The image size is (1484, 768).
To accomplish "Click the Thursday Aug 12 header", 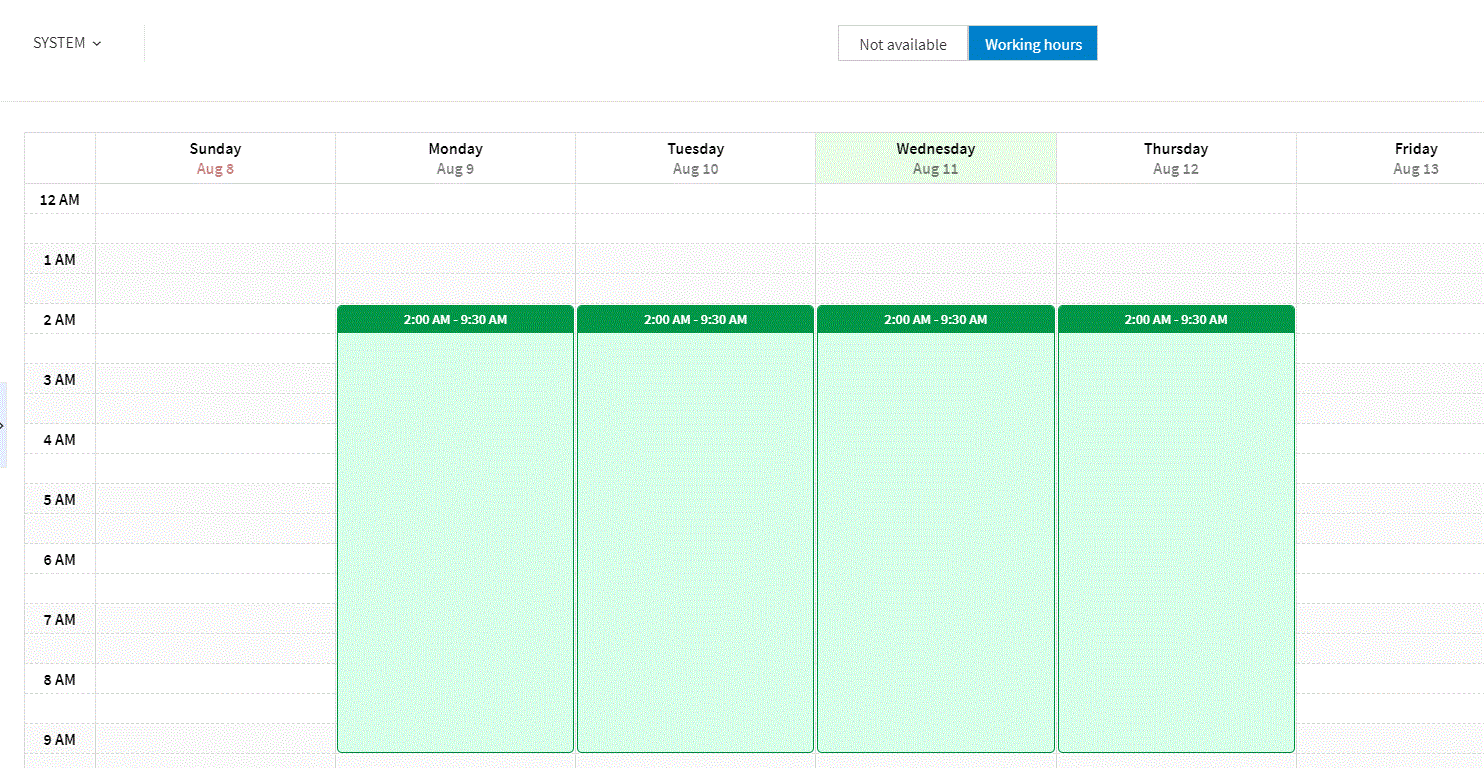I will [1175, 158].
